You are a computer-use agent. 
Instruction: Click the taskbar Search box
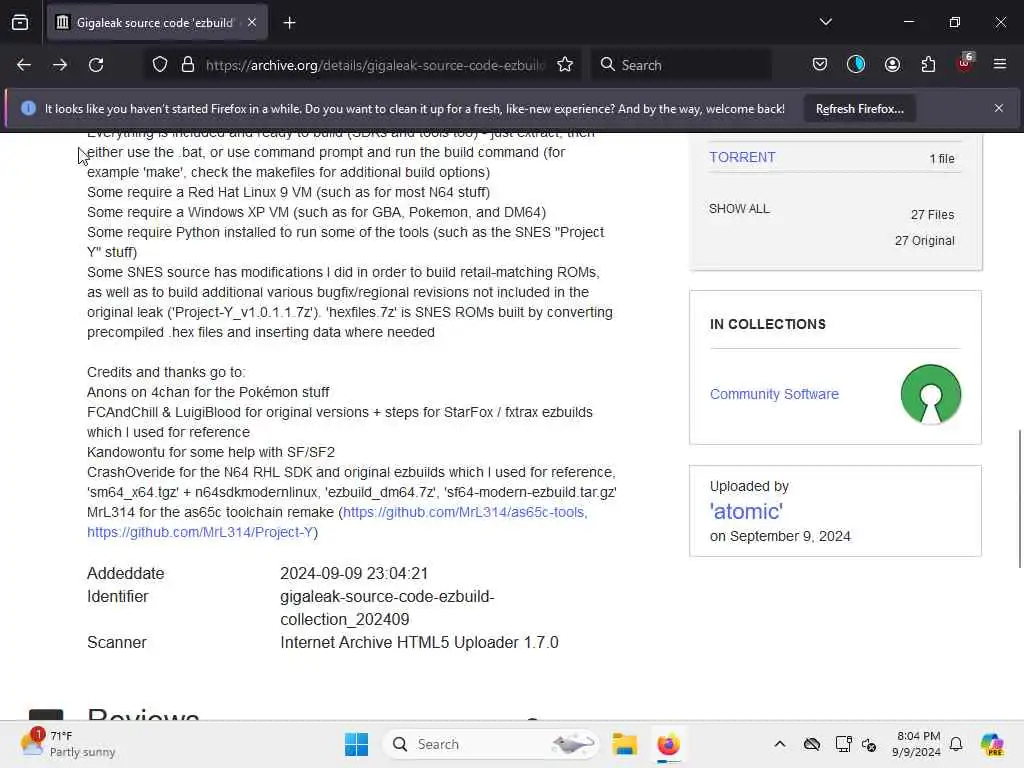(x=491, y=744)
